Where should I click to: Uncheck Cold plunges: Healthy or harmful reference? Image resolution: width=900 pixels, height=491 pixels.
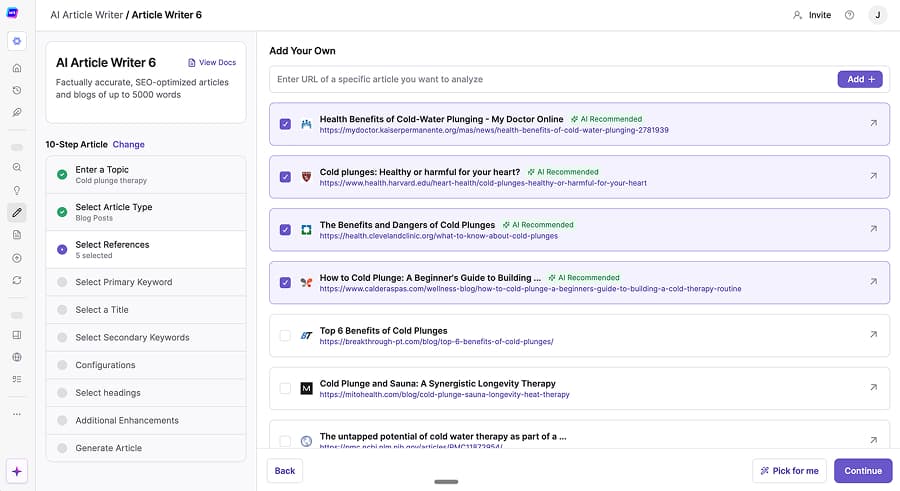(x=285, y=177)
